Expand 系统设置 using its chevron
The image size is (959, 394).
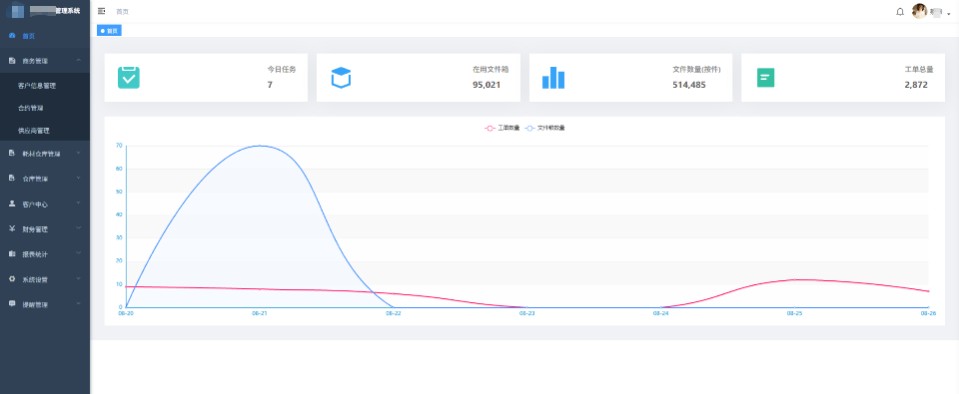79,278
